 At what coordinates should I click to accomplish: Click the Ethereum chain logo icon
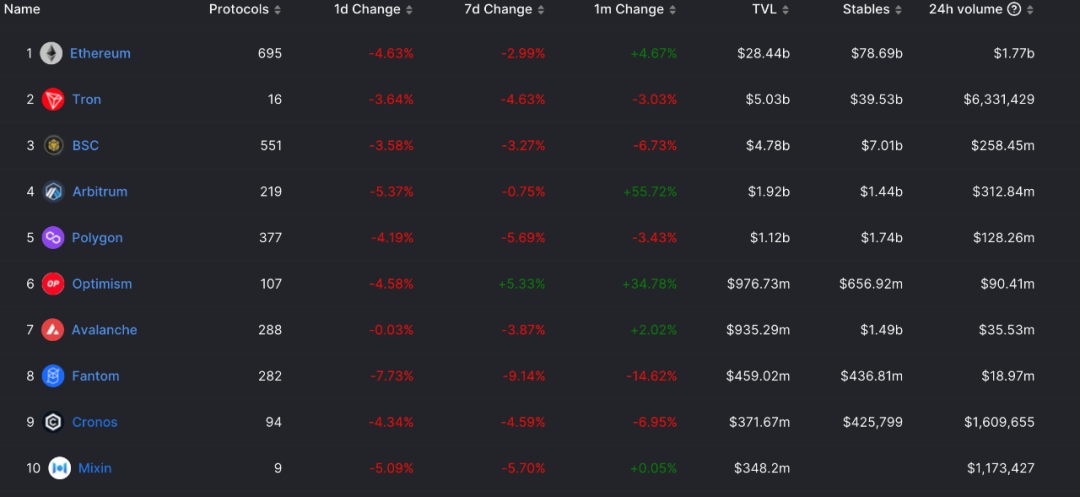(51, 53)
